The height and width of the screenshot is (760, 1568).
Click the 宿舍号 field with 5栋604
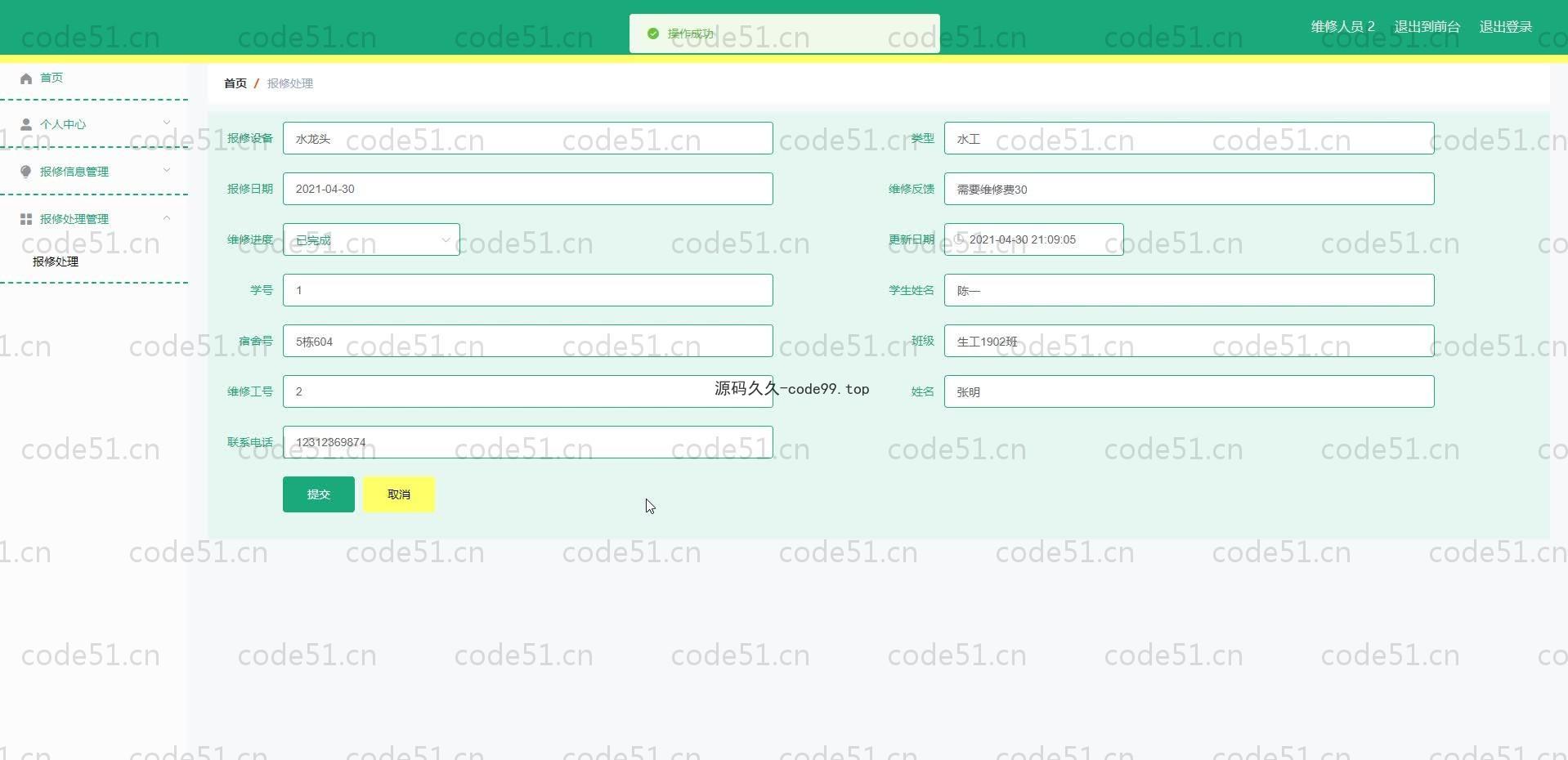click(527, 341)
